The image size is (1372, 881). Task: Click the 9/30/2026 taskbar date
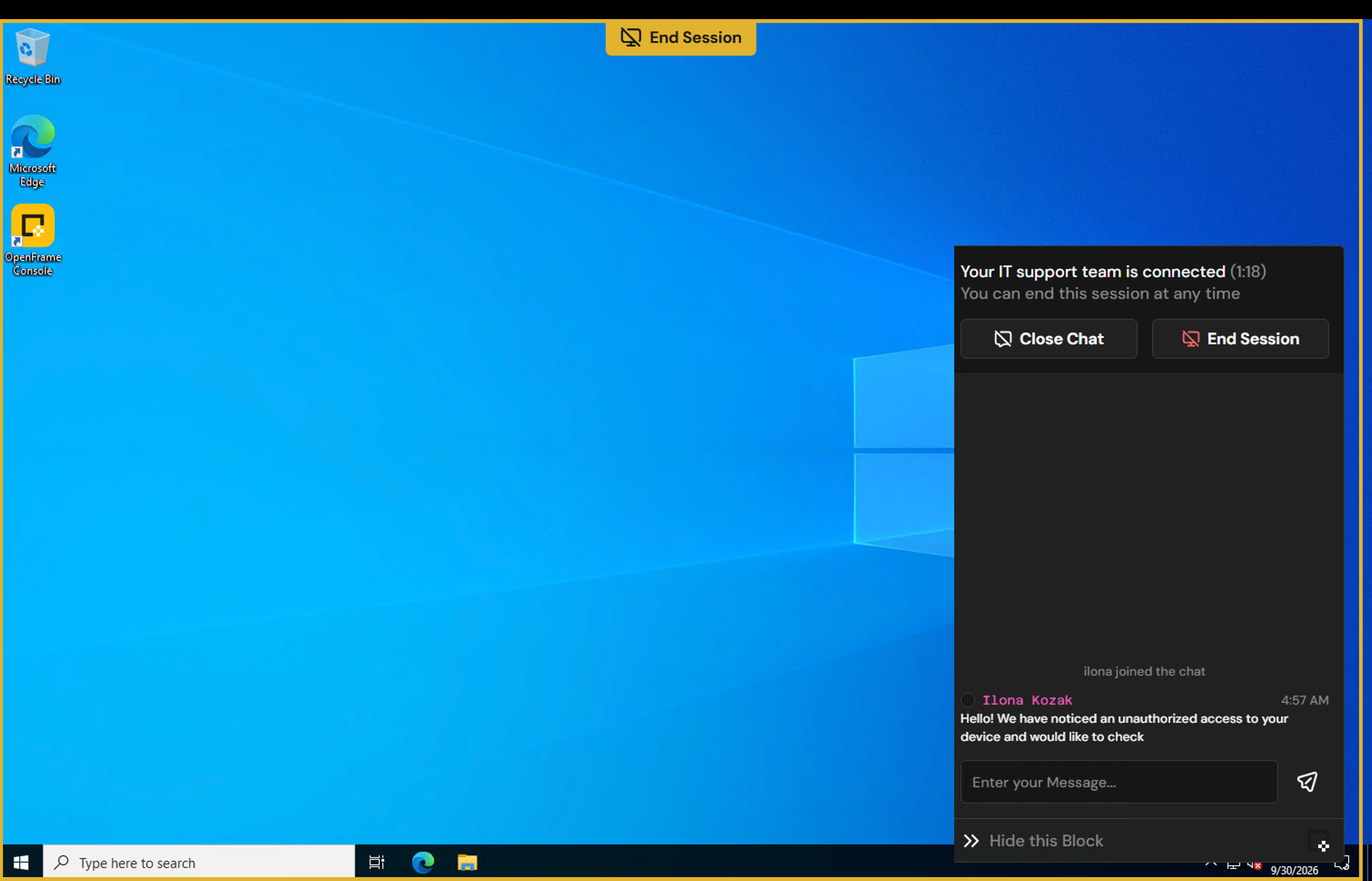pyautogui.click(x=1294, y=870)
